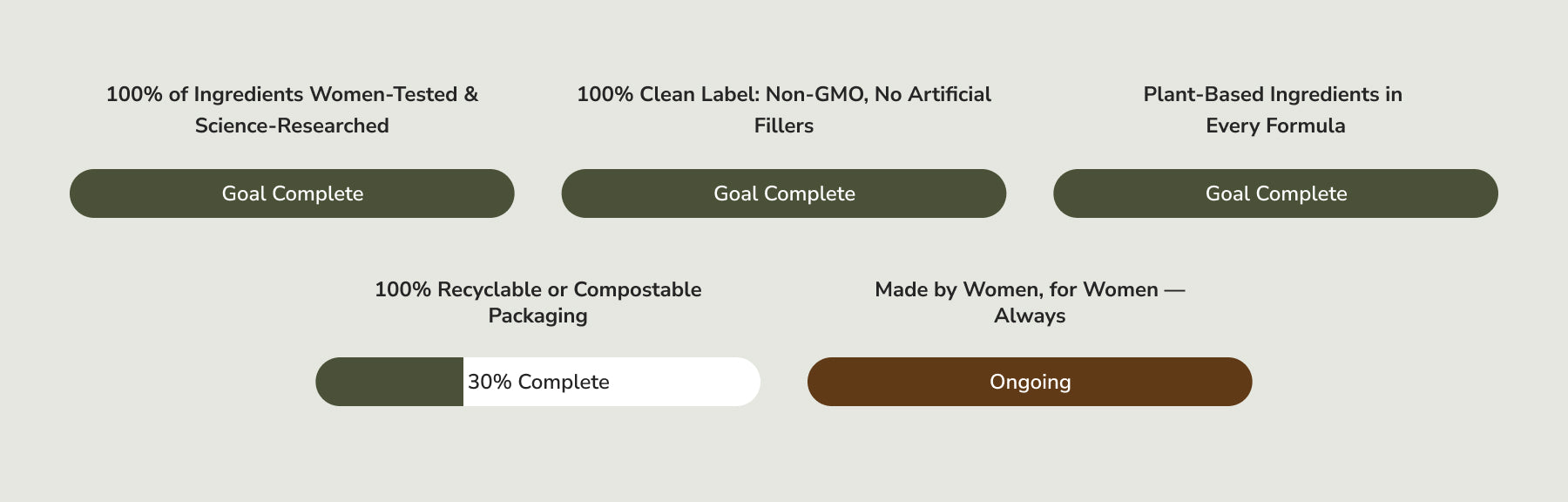Click "Goal Complete" text under the Plant-Based heading
Screen dimensions: 1568x502
pos(1276,193)
